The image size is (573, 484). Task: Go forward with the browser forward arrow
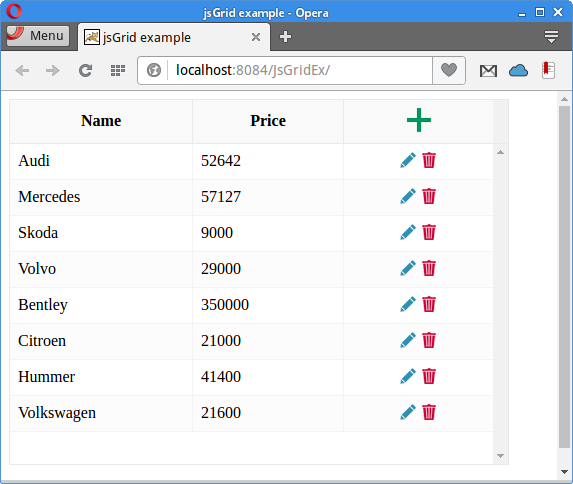click(x=53, y=70)
